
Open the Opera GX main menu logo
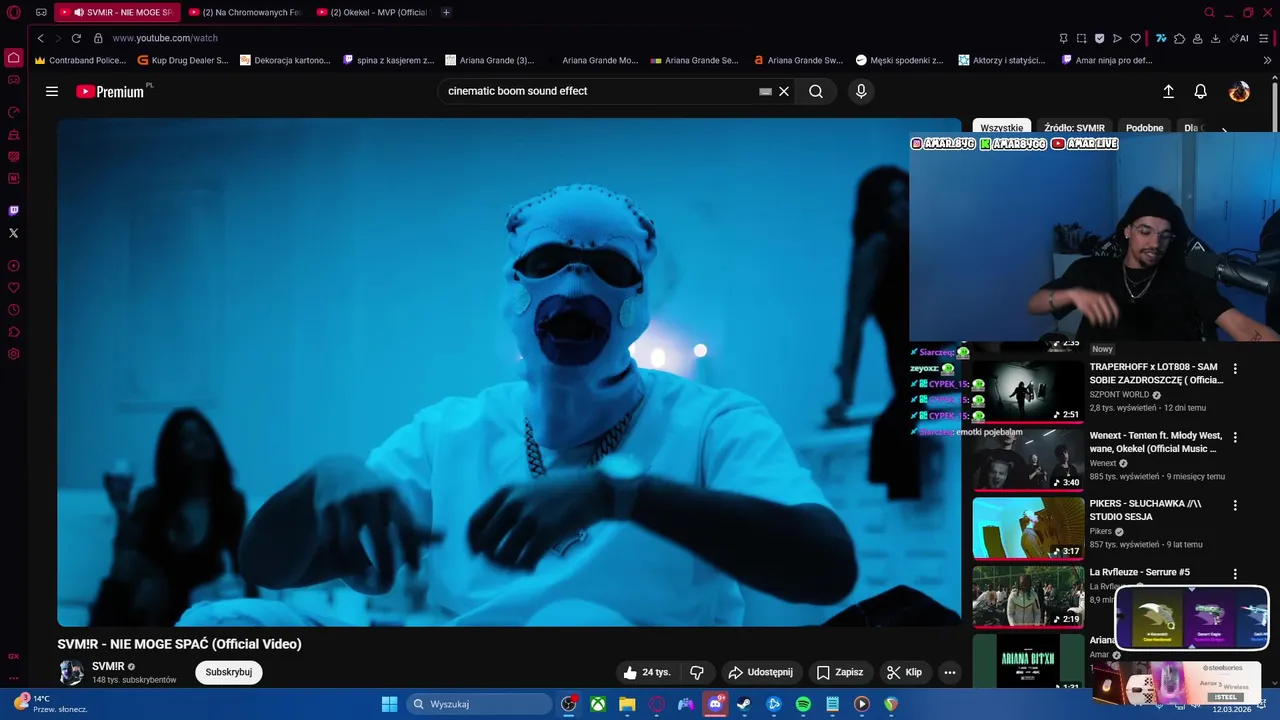coord(13,12)
